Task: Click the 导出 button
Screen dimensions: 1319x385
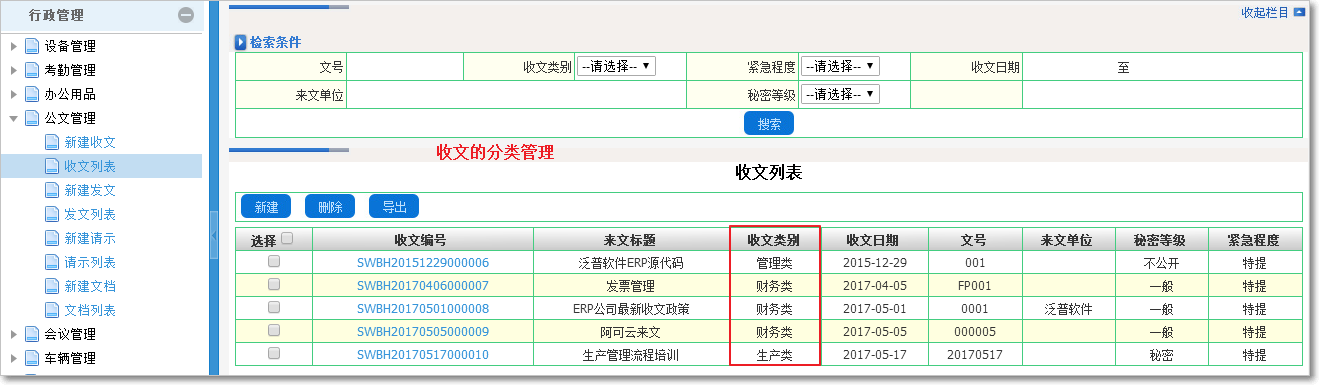Action: click(394, 206)
